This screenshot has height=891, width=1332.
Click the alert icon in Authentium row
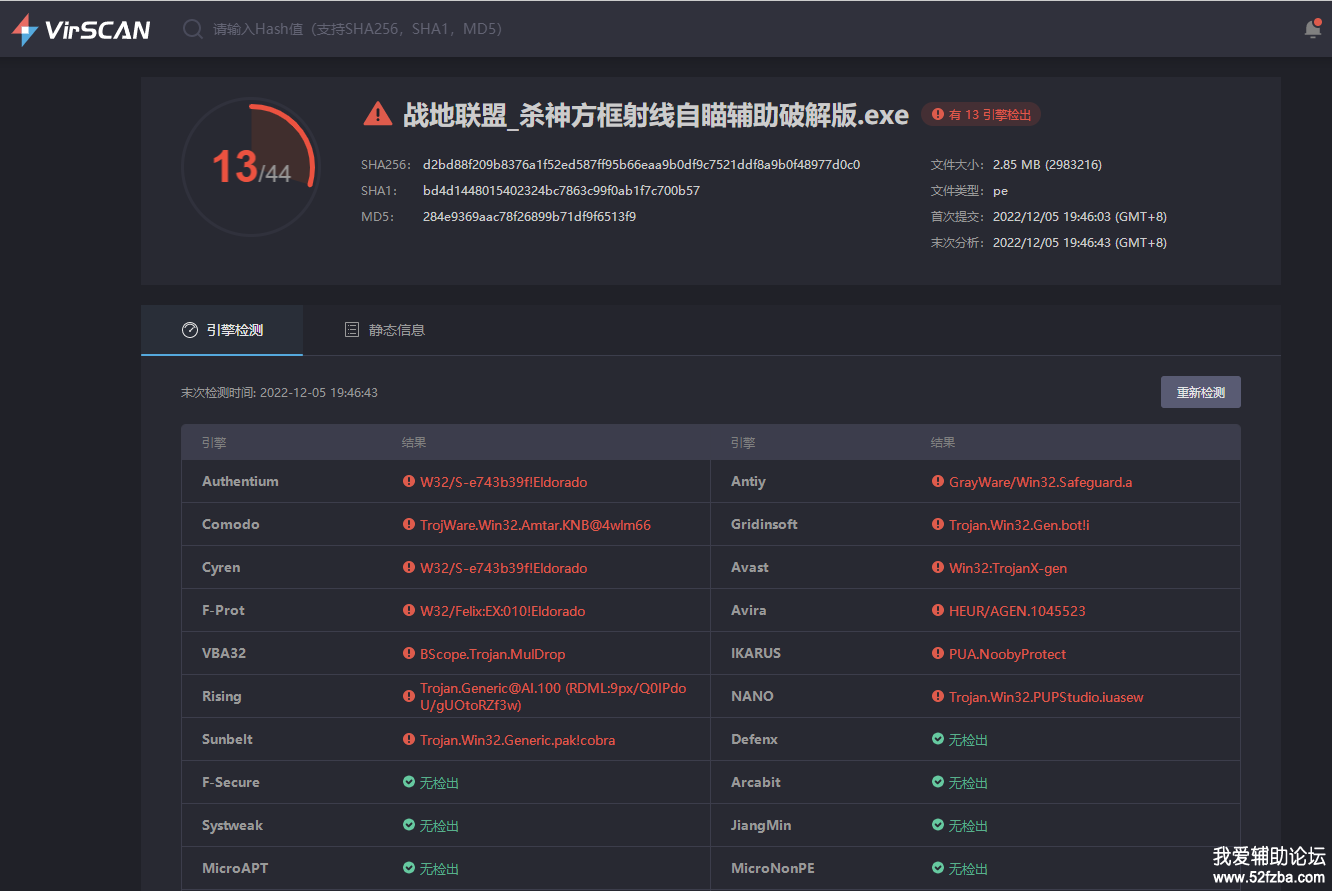click(x=409, y=481)
